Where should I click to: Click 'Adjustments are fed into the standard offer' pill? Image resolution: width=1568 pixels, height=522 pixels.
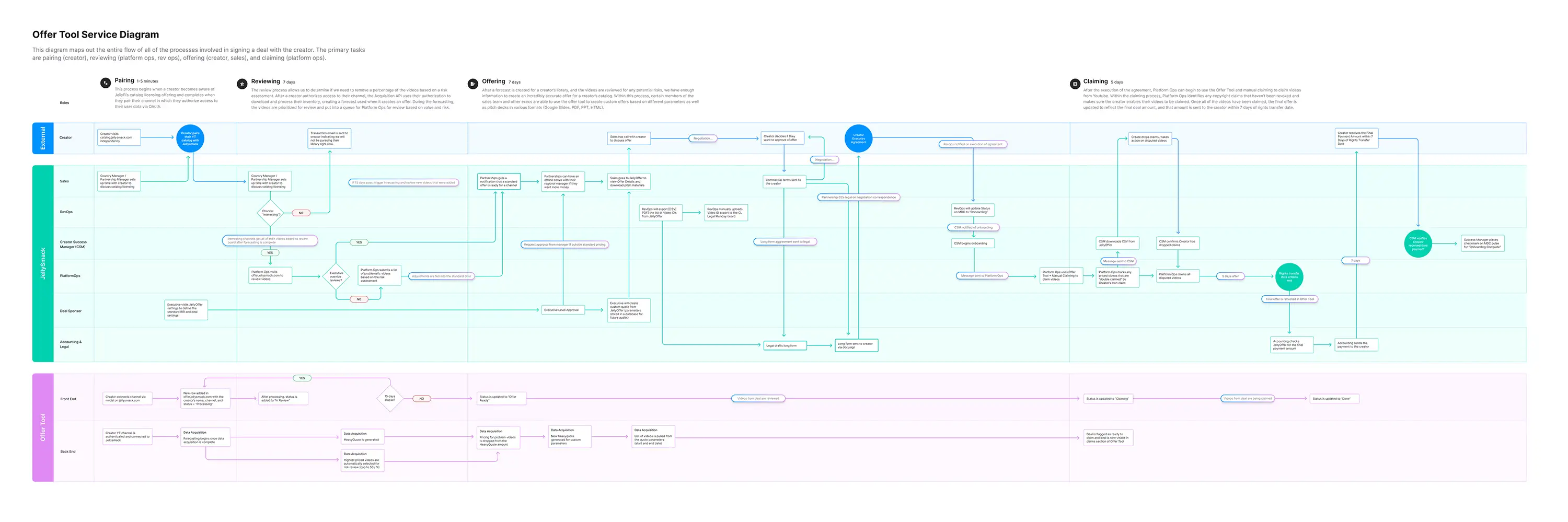[441, 276]
